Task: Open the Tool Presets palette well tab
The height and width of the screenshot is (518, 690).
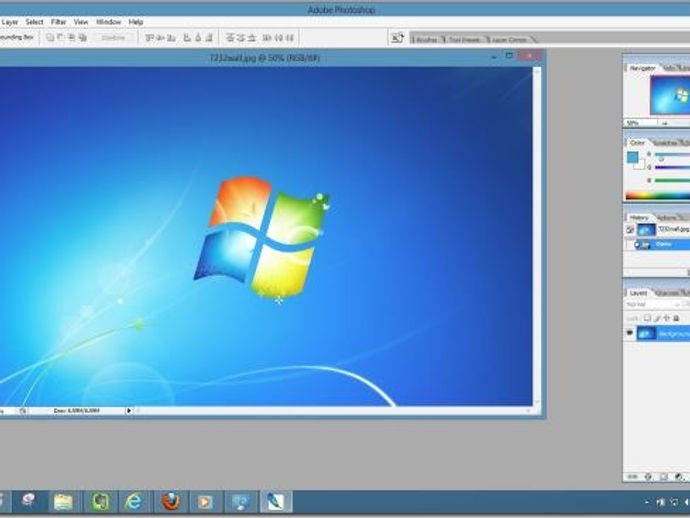Action: point(465,40)
